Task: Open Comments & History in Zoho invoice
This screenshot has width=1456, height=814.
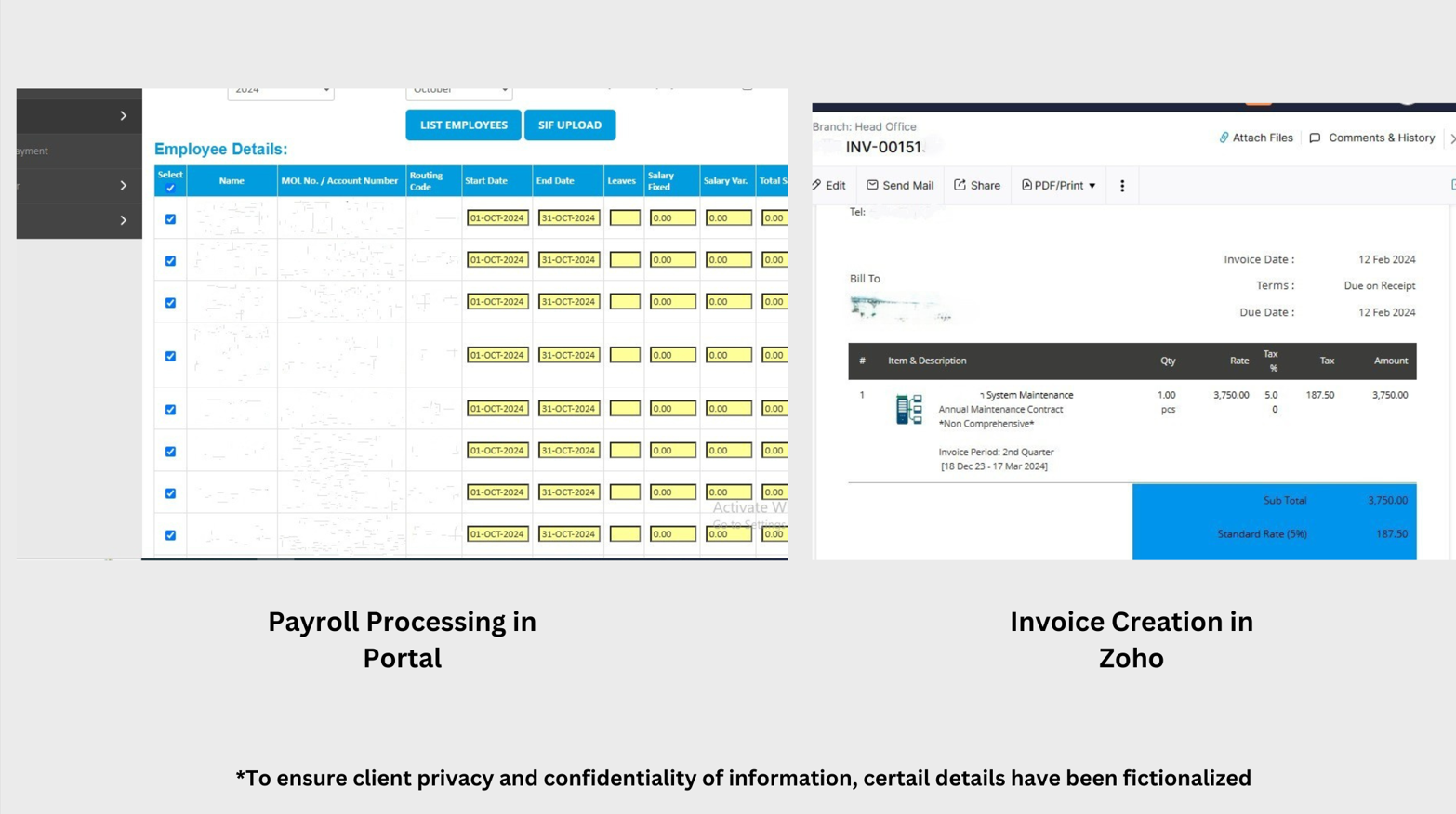Action: click(1372, 138)
